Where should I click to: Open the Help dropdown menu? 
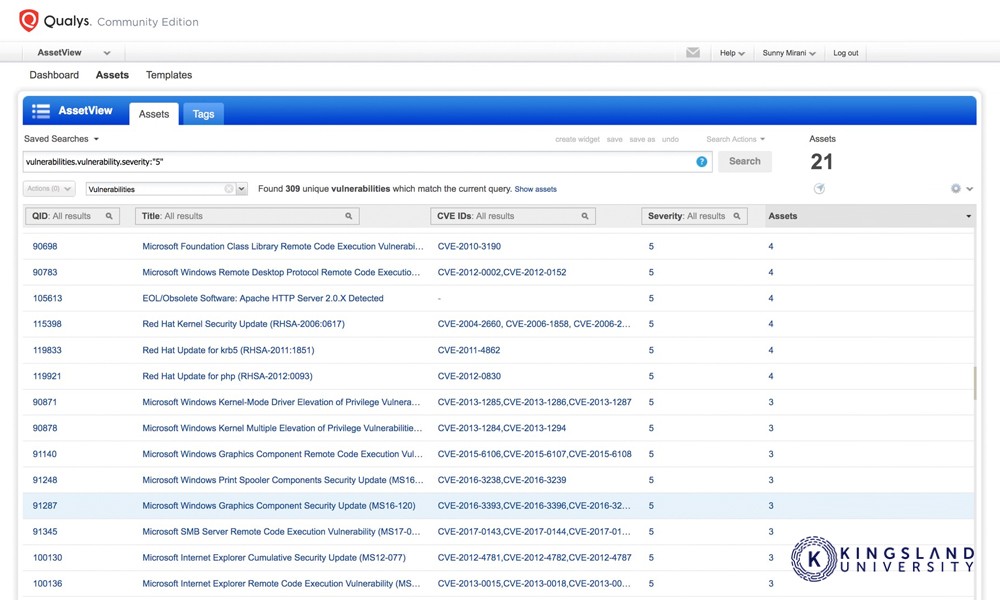(732, 53)
